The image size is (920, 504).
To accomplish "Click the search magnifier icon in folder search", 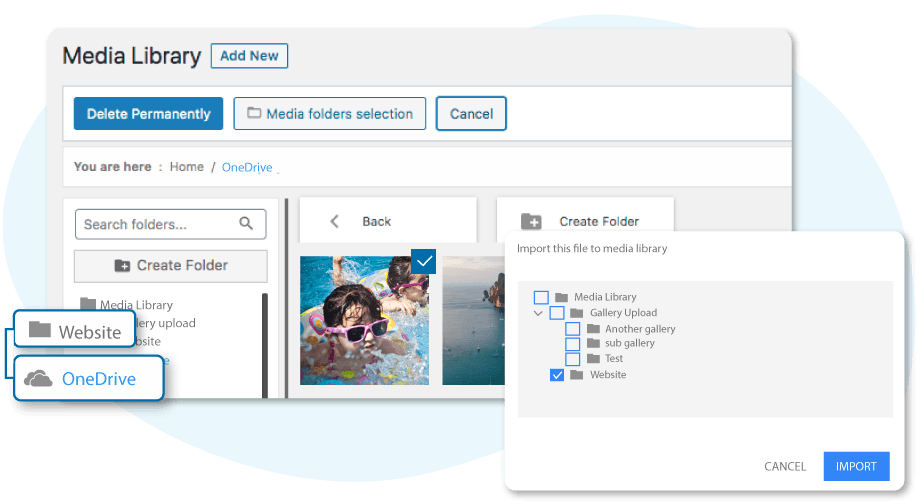I will click(x=246, y=224).
